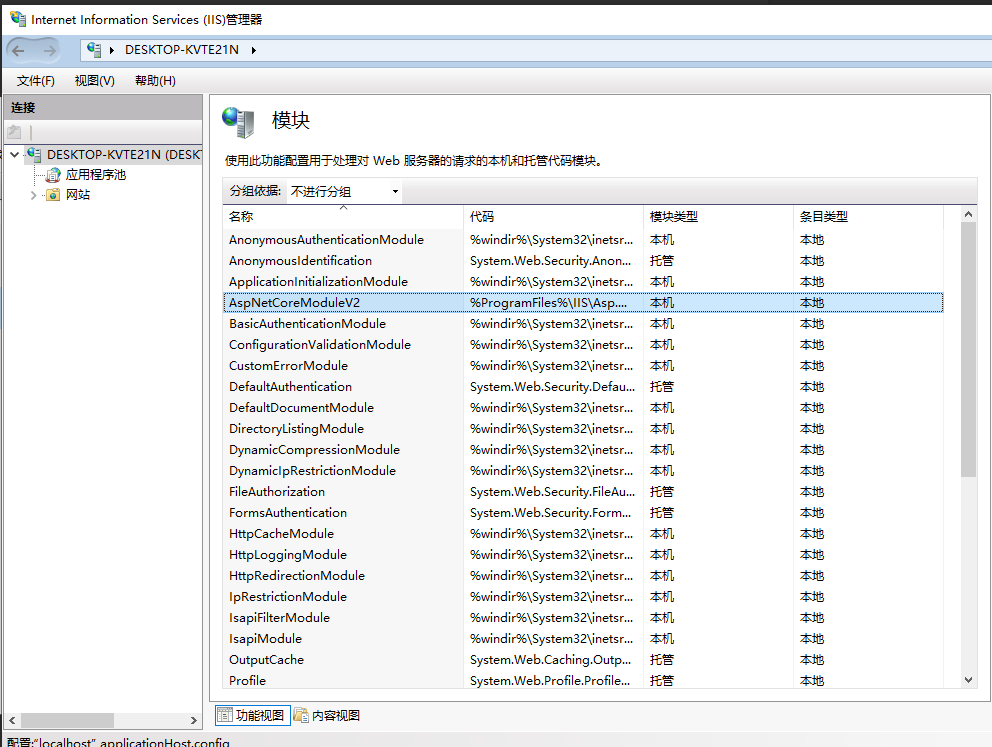Select IsapiModule row
Viewport: 992px width, 747px height.
point(583,638)
